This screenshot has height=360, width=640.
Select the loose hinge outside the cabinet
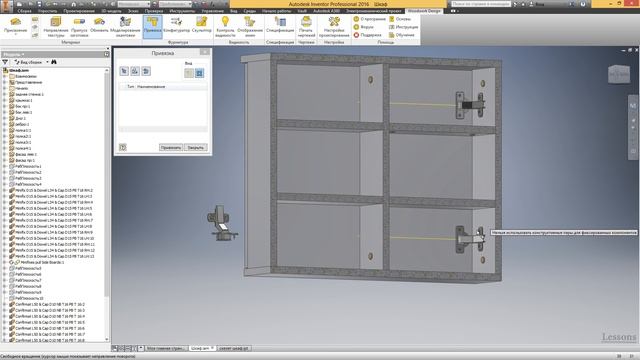pos(221,223)
